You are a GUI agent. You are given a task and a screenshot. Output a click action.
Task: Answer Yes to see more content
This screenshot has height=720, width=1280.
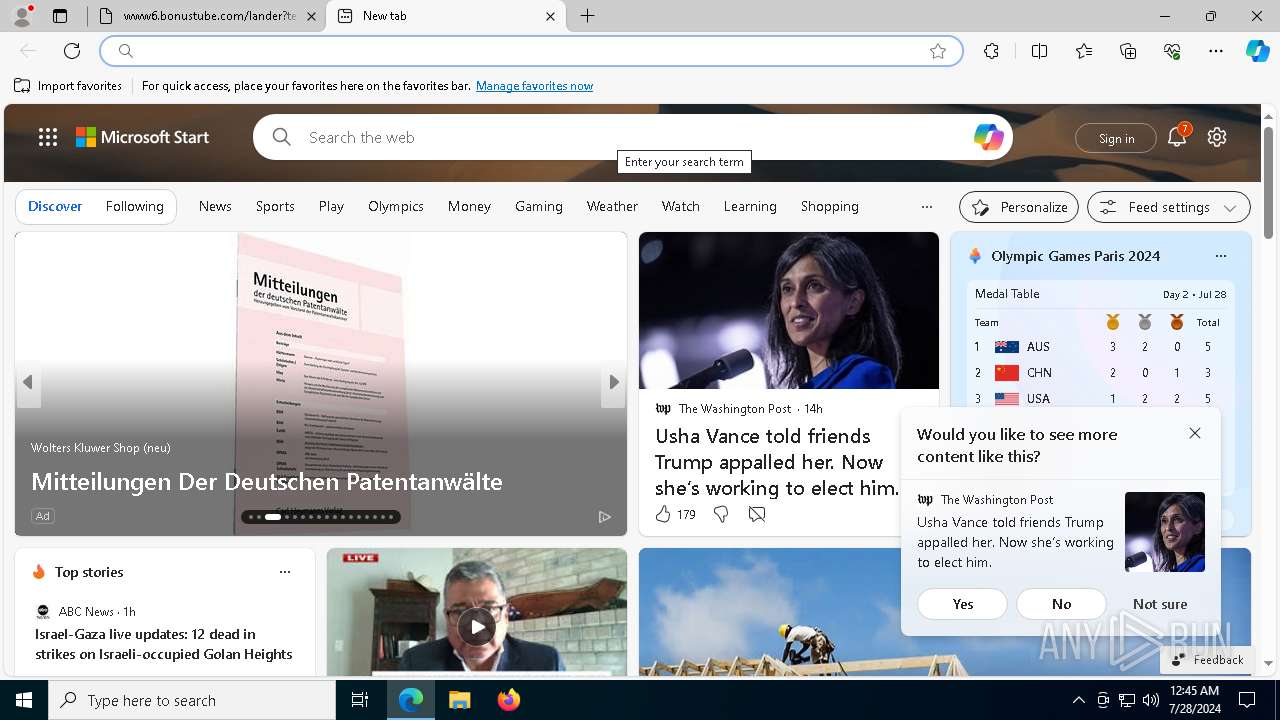pos(963,604)
